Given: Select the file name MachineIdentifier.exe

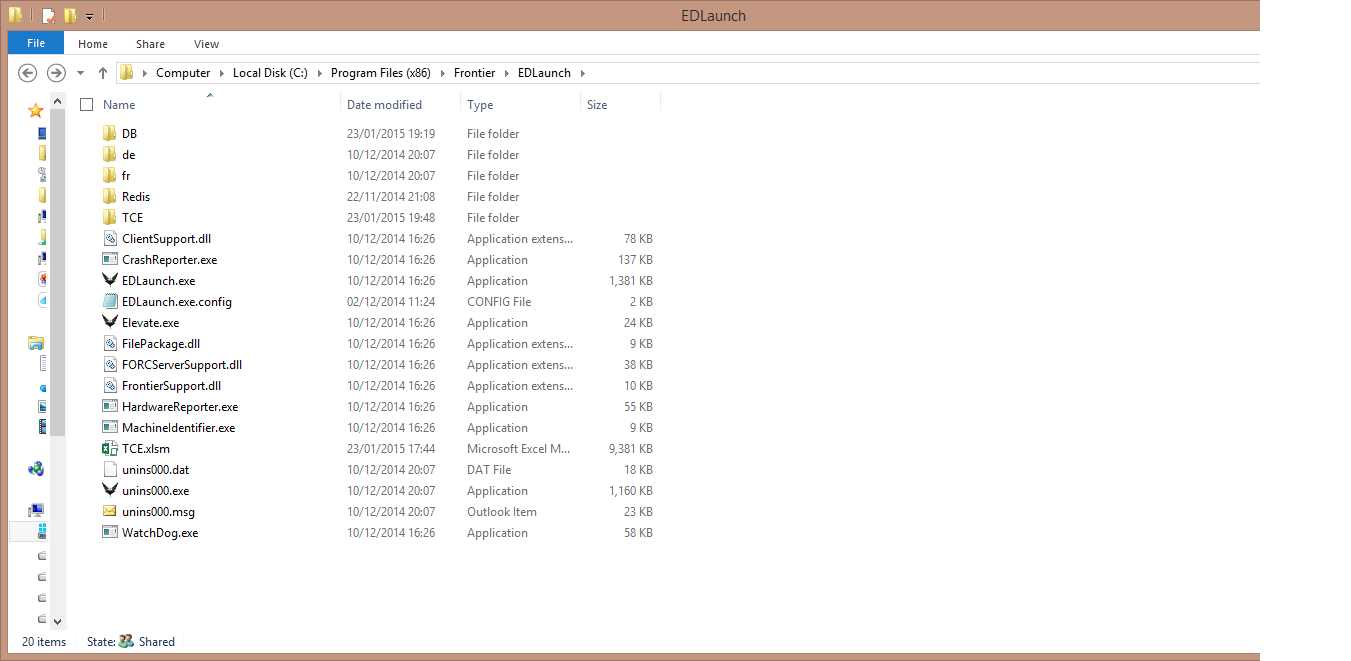Looking at the screenshot, I should pyautogui.click(x=179, y=428).
